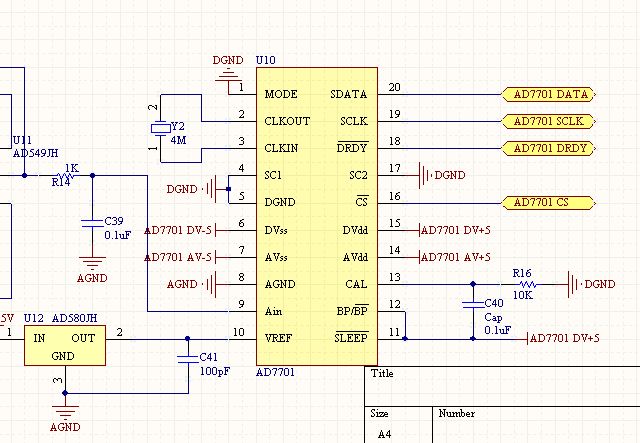The width and height of the screenshot is (640, 443).
Task: Select the 0.1uF value of C39
Action: click(118, 235)
